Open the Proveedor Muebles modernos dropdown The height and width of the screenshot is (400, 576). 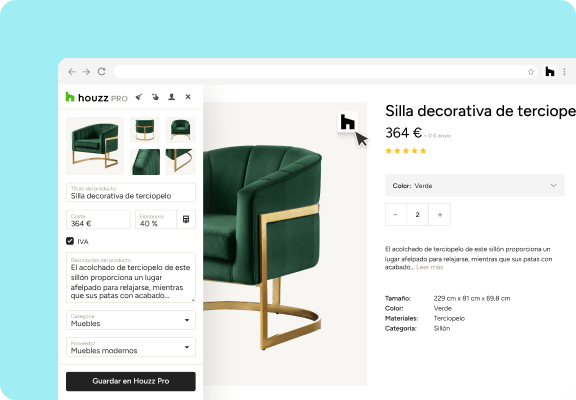[131, 347]
